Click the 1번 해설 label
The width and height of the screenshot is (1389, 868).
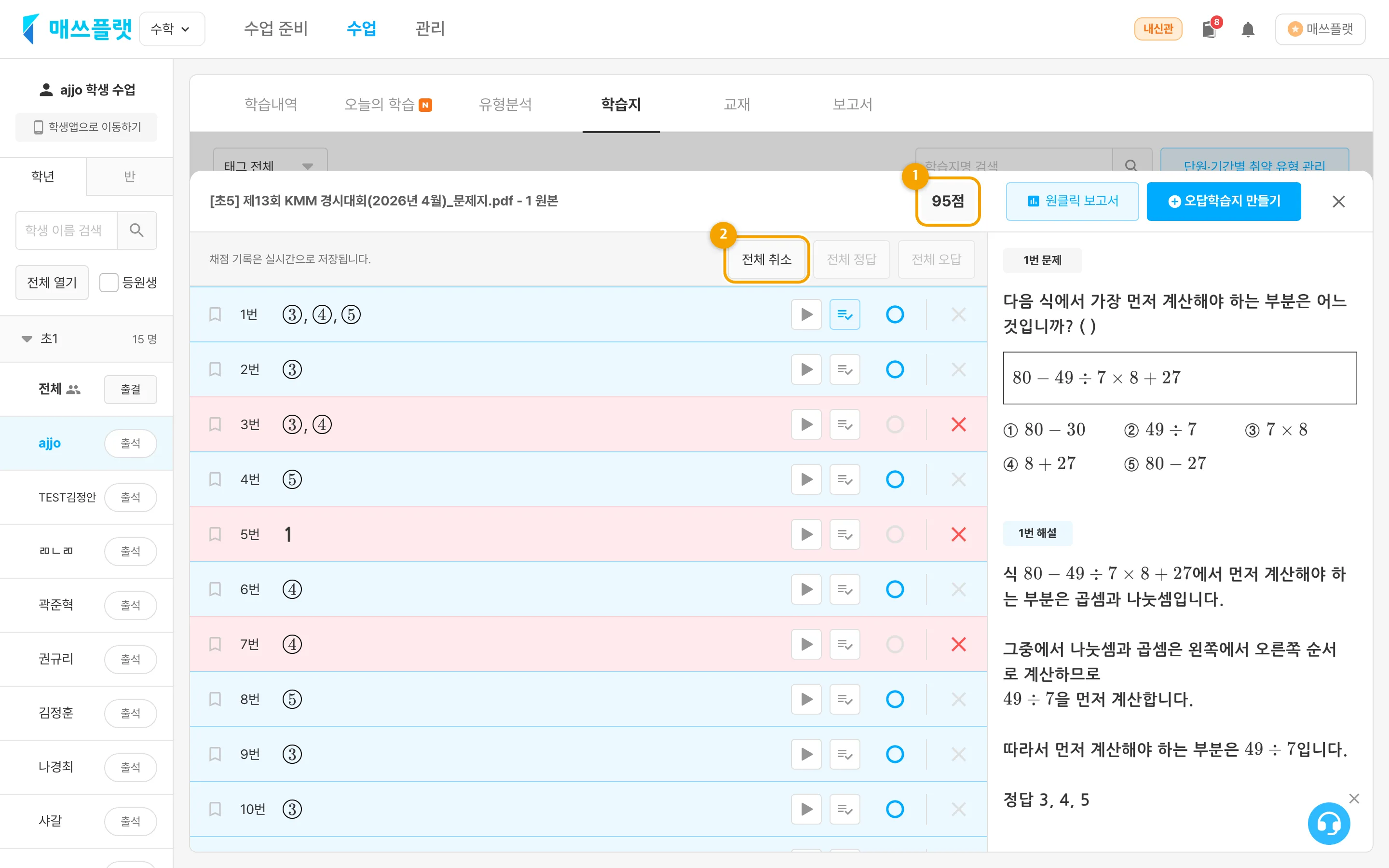click(1037, 533)
